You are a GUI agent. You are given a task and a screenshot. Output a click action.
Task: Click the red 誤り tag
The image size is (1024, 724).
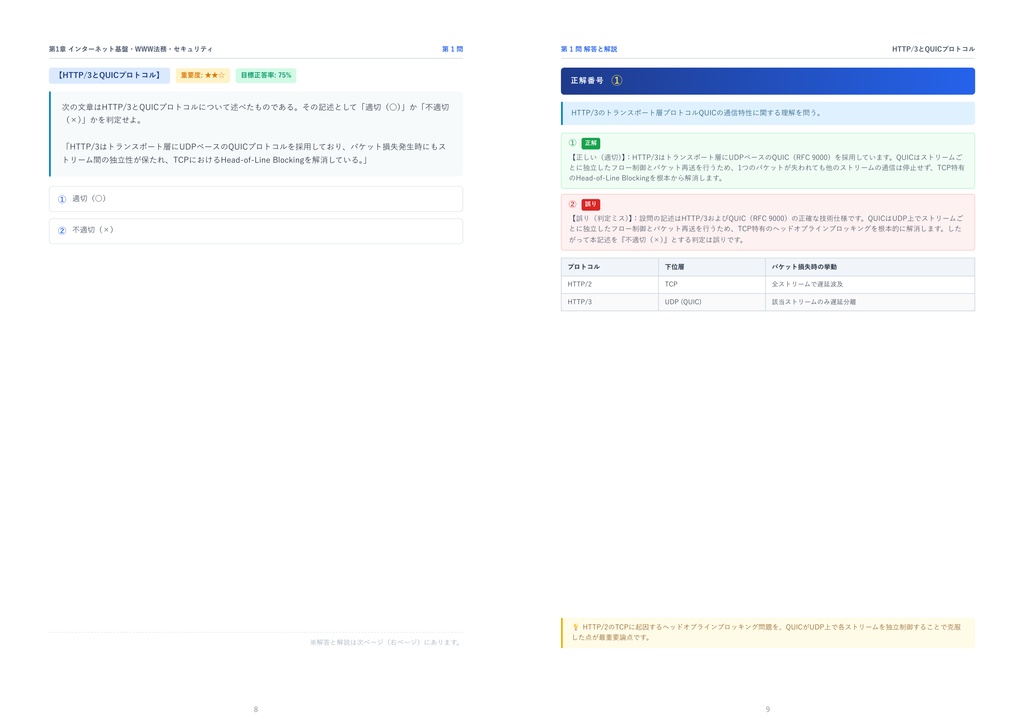[x=590, y=204]
